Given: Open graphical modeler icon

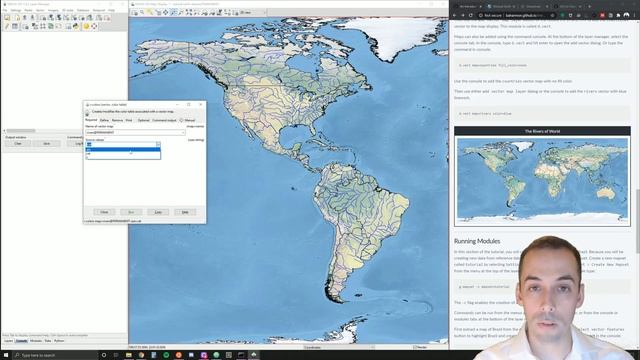Looking at the screenshot, I should pyautogui.click(x=51, y=26).
